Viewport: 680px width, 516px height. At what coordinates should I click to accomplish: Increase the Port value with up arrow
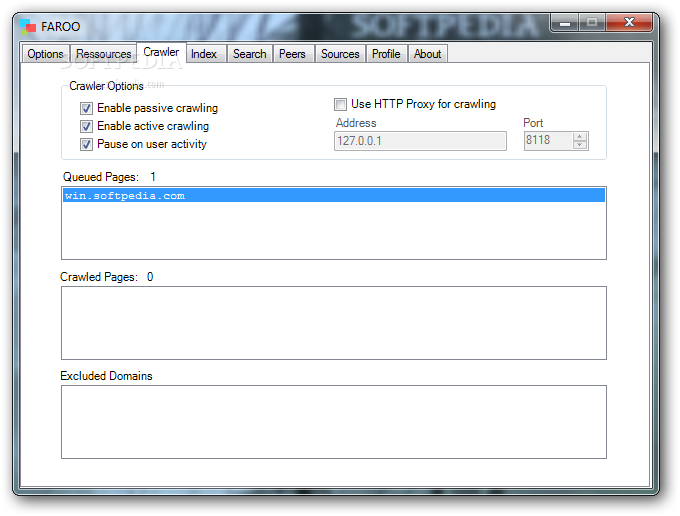click(580, 137)
